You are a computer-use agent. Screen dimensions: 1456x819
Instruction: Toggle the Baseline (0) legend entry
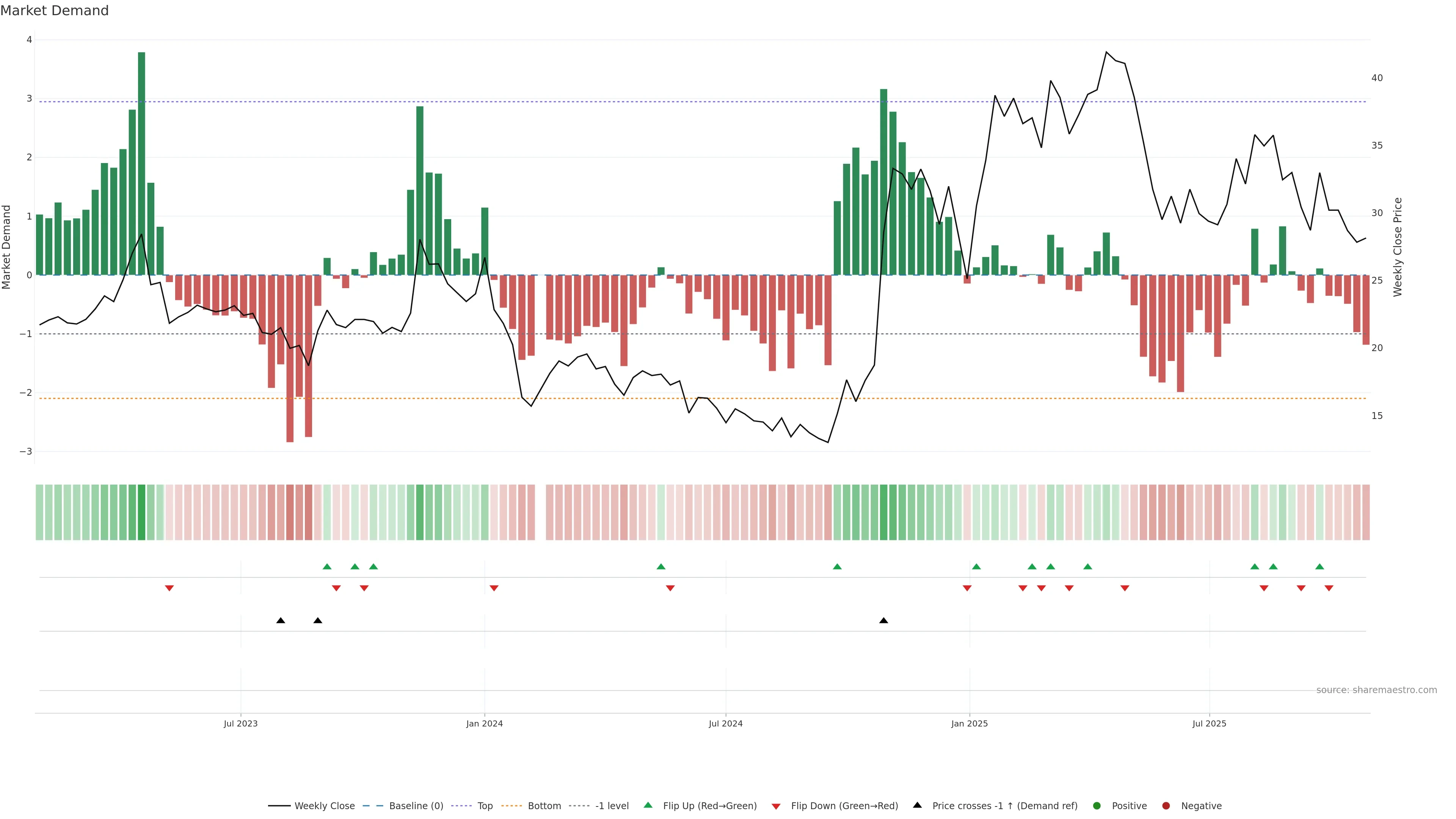tap(416, 805)
